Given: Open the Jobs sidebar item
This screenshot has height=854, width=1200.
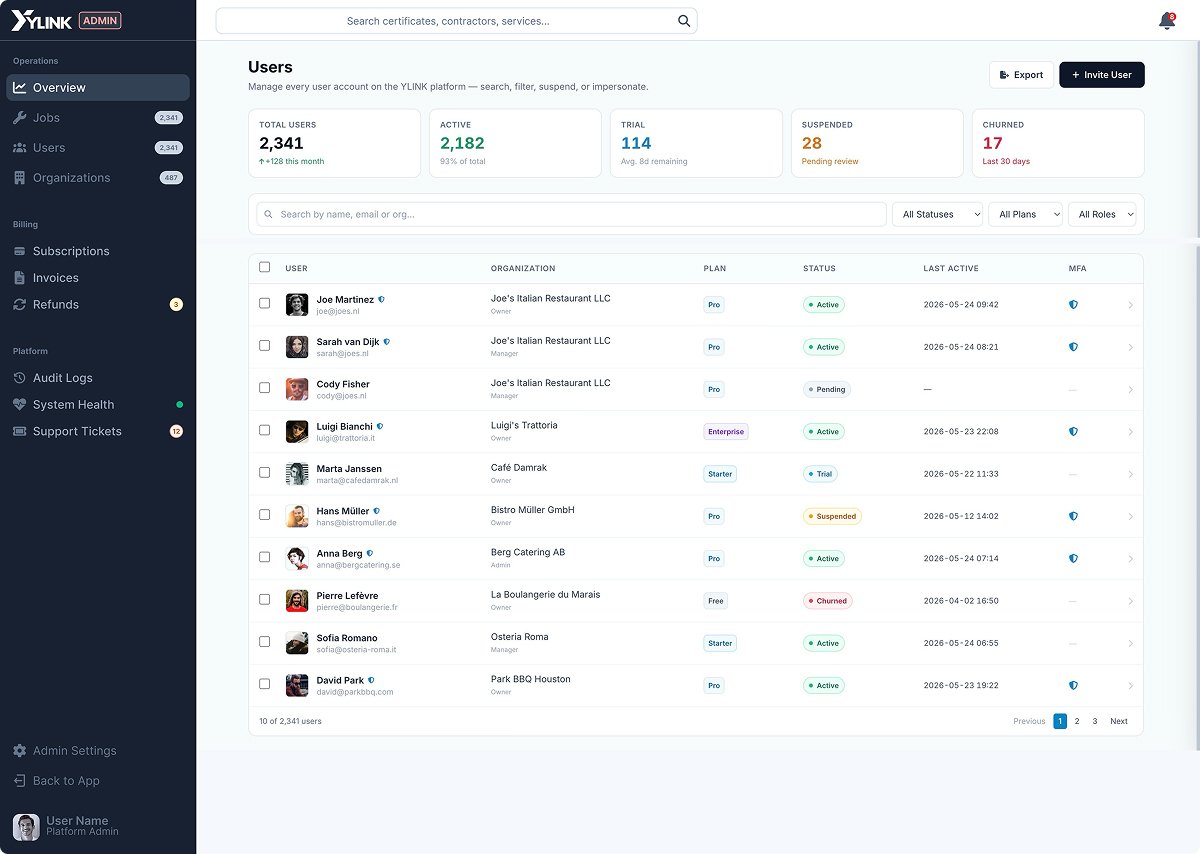Looking at the screenshot, I should tap(98, 118).
